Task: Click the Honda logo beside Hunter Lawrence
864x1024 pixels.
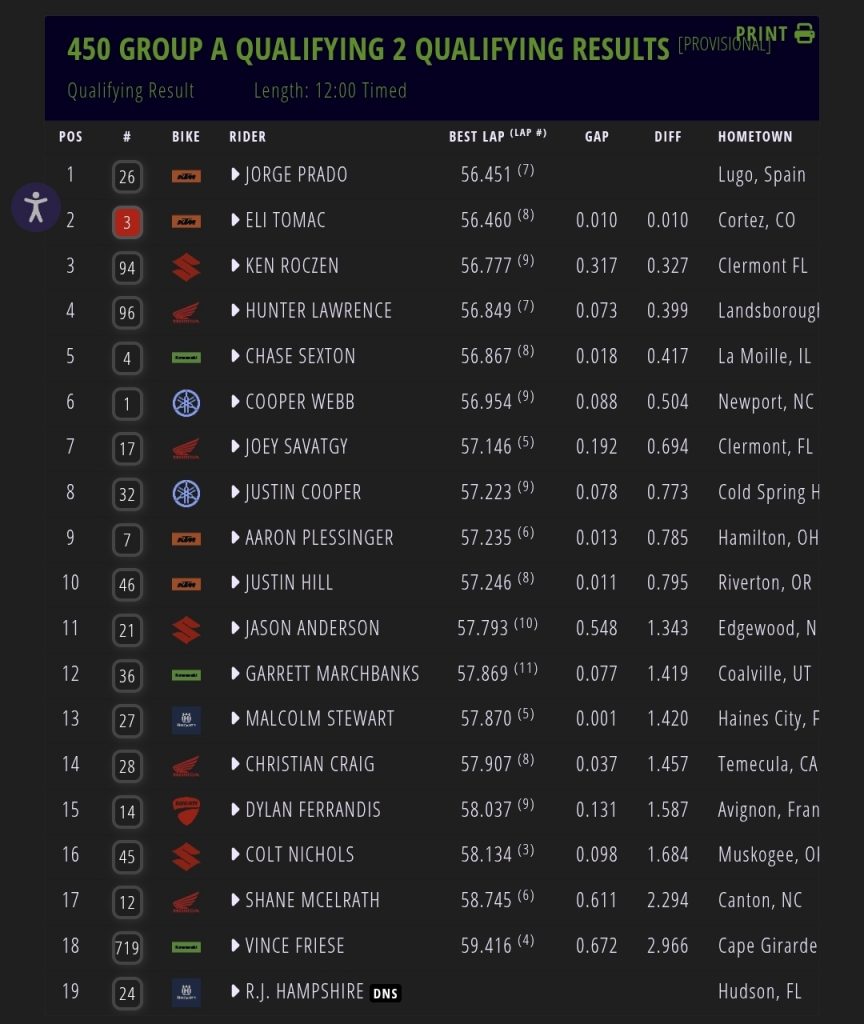Action: [x=186, y=312]
